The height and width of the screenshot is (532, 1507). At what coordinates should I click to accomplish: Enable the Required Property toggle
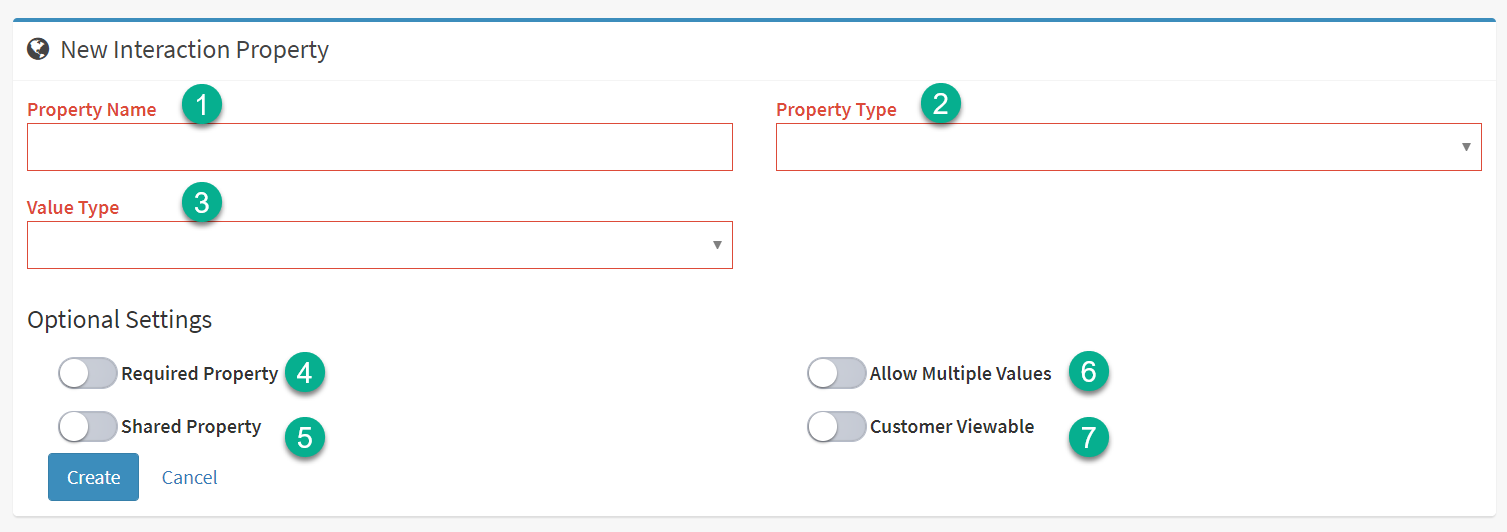[x=88, y=374]
